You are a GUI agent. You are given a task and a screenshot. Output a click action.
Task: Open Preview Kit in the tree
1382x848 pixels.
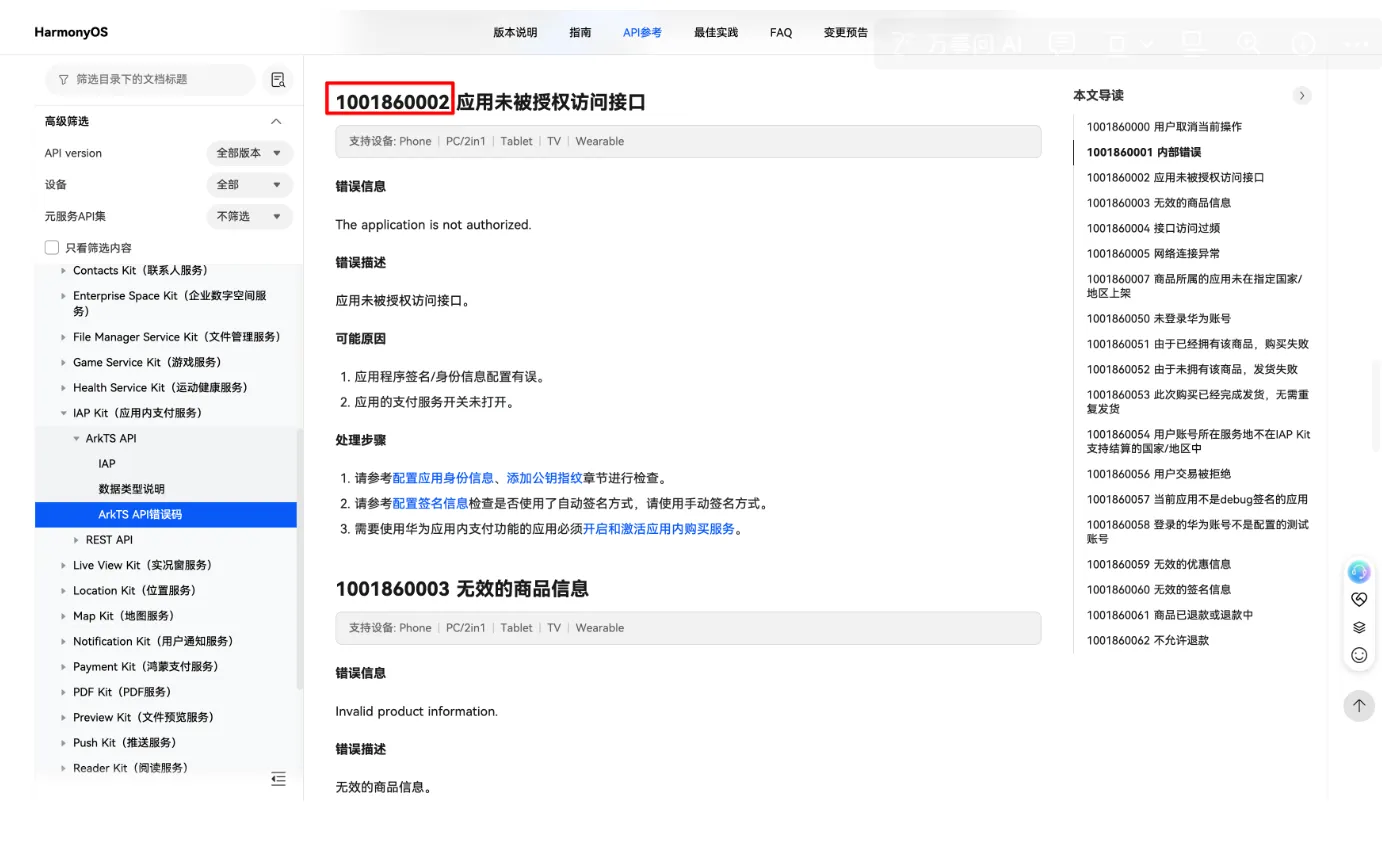click(x=144, y=718)
